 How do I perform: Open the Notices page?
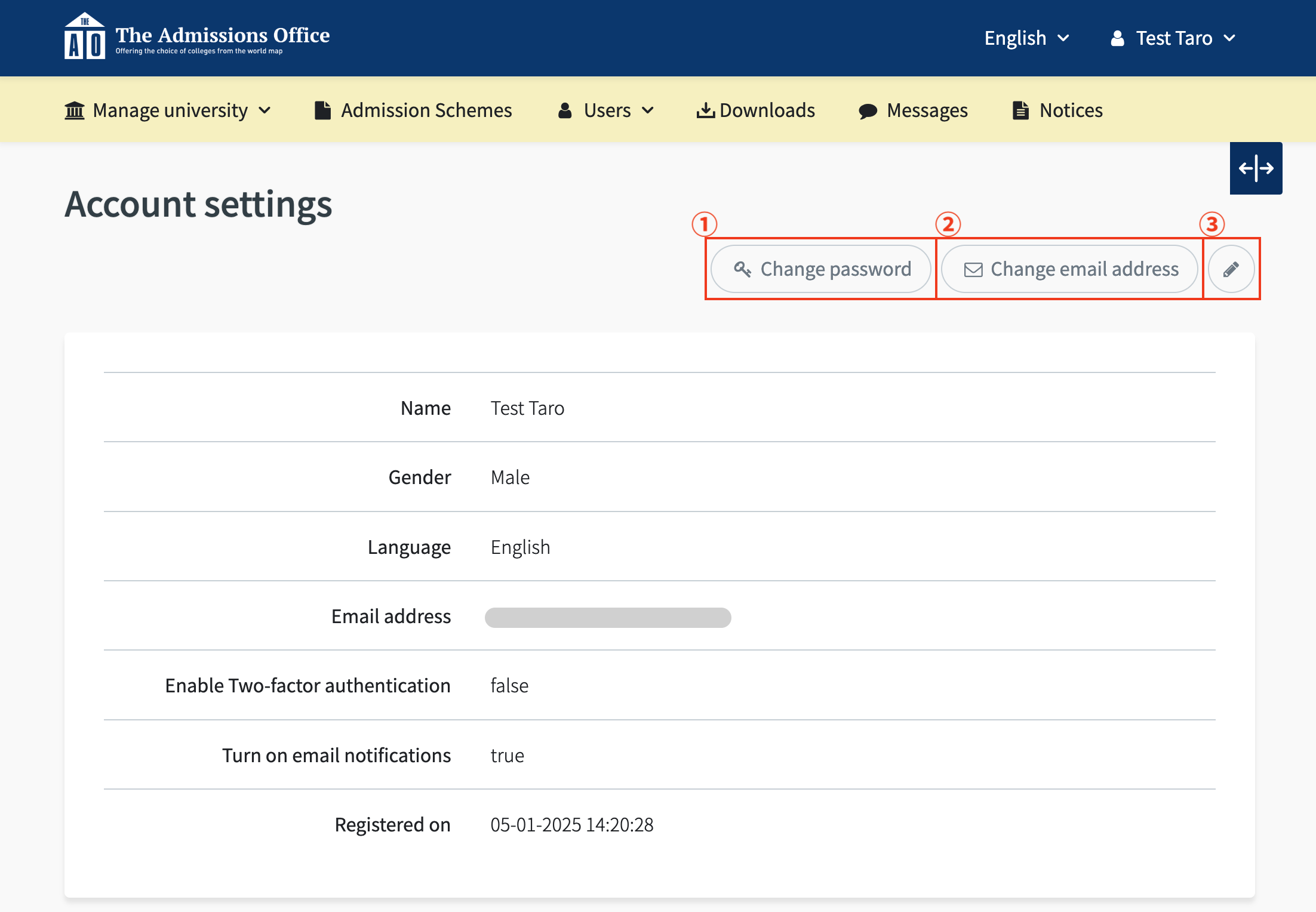pyautogui.click(x=1071, y=110)
